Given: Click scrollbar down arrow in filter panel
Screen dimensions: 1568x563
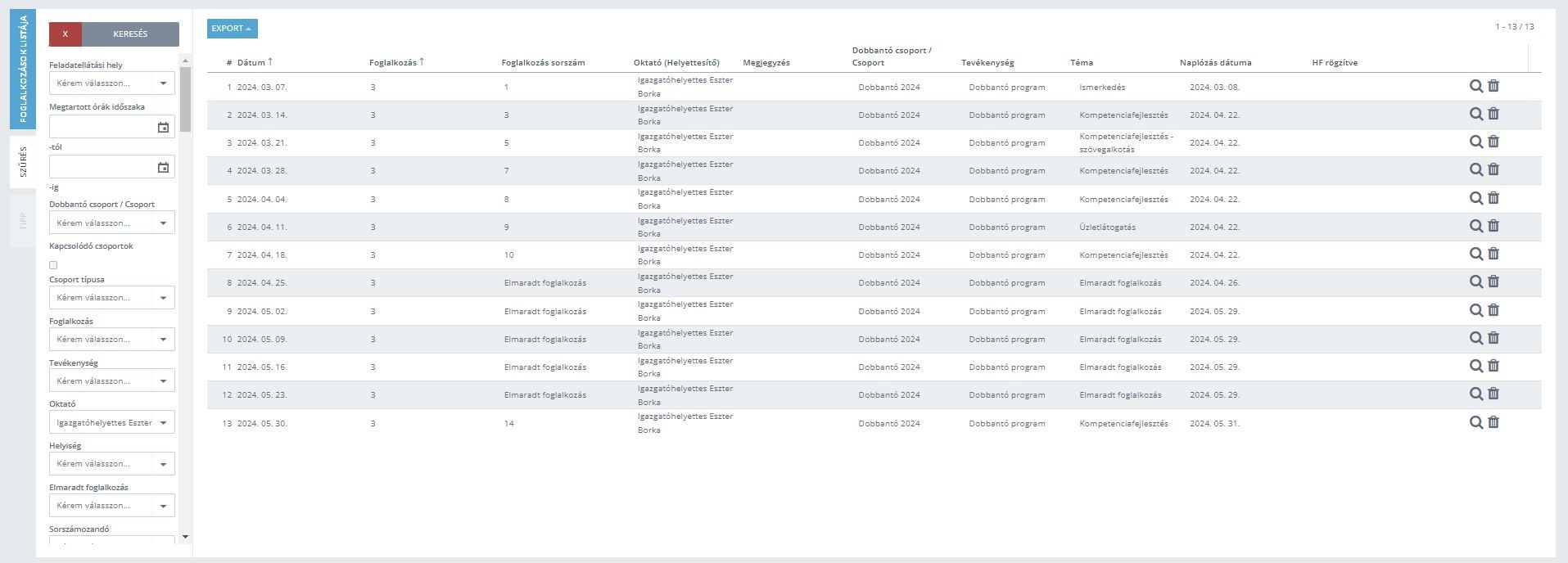Looking at the screenshot, I should 185,537.
